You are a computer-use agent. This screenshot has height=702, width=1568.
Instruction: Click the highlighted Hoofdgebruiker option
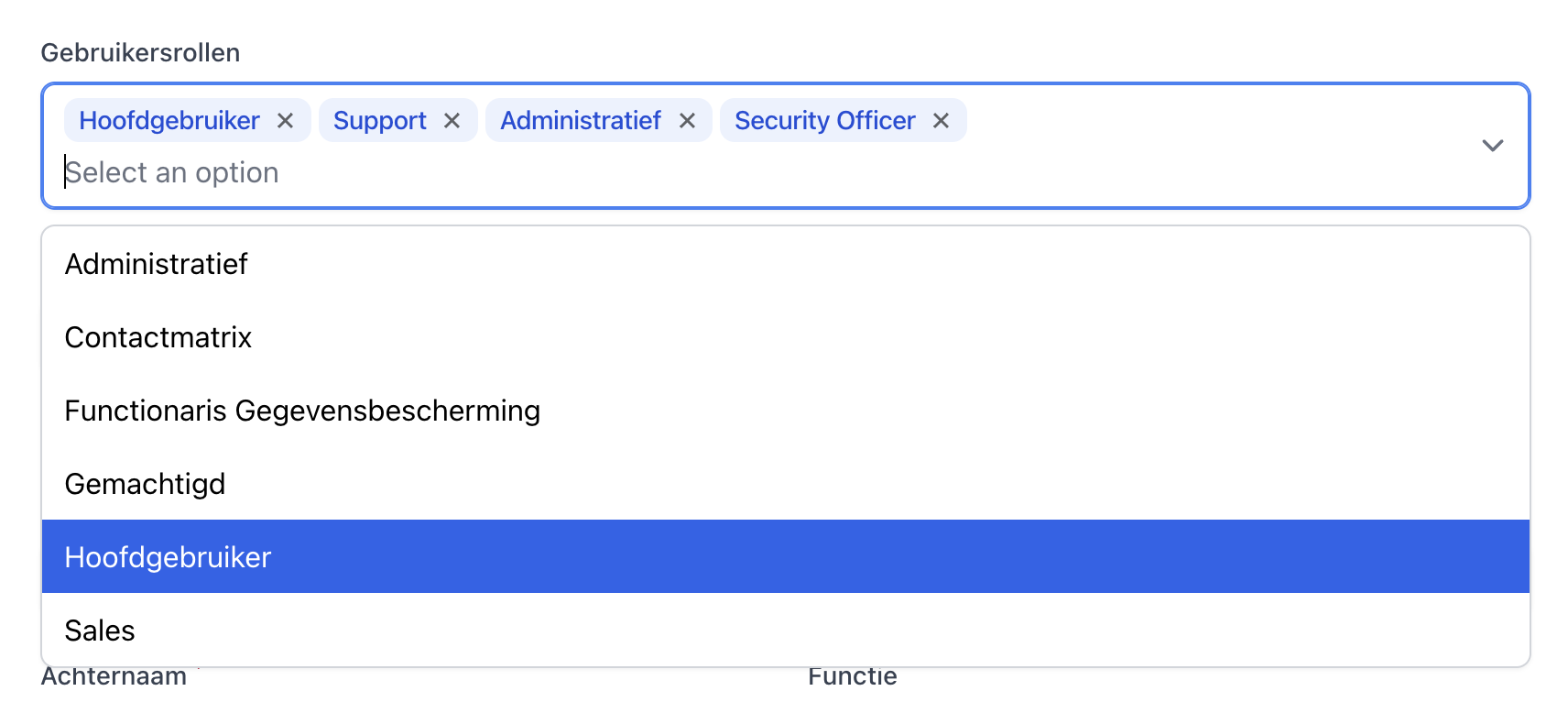click(x=169, y=557)
